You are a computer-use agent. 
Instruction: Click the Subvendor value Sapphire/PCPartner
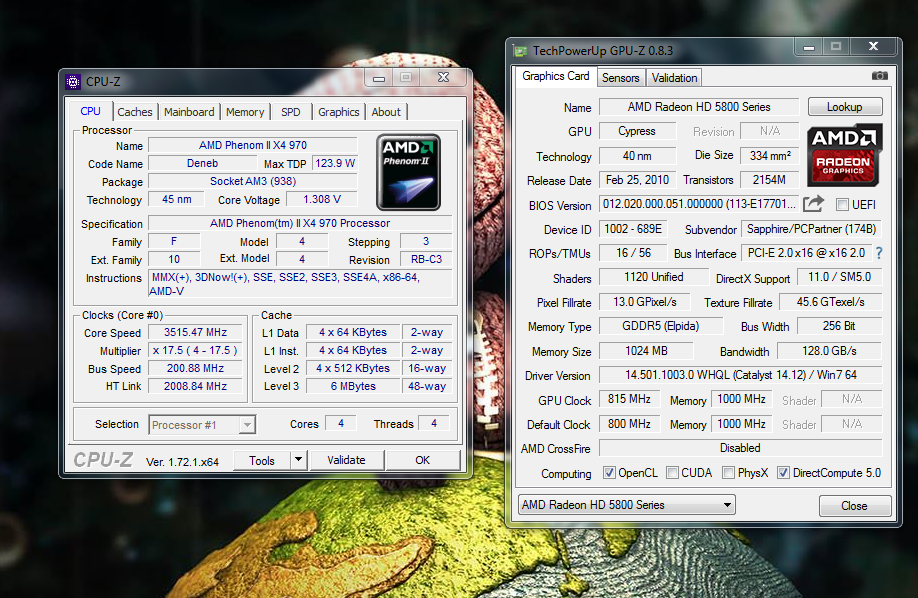[x=811, y=229]
